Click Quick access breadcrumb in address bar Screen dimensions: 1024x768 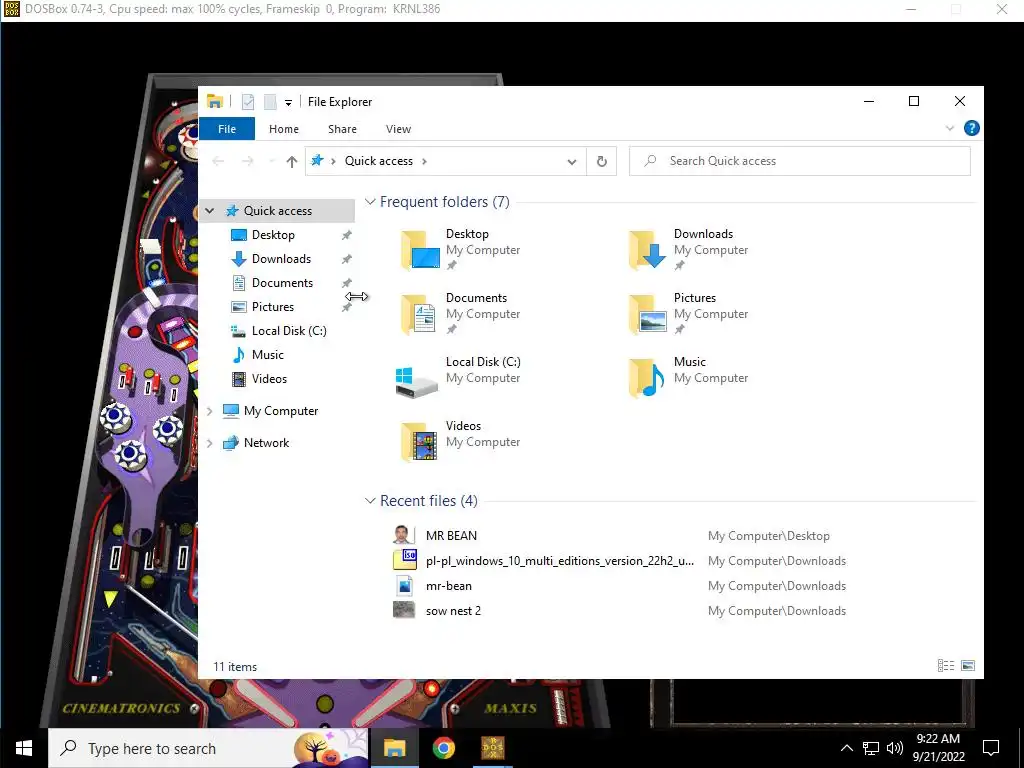(x=379, y=161)
